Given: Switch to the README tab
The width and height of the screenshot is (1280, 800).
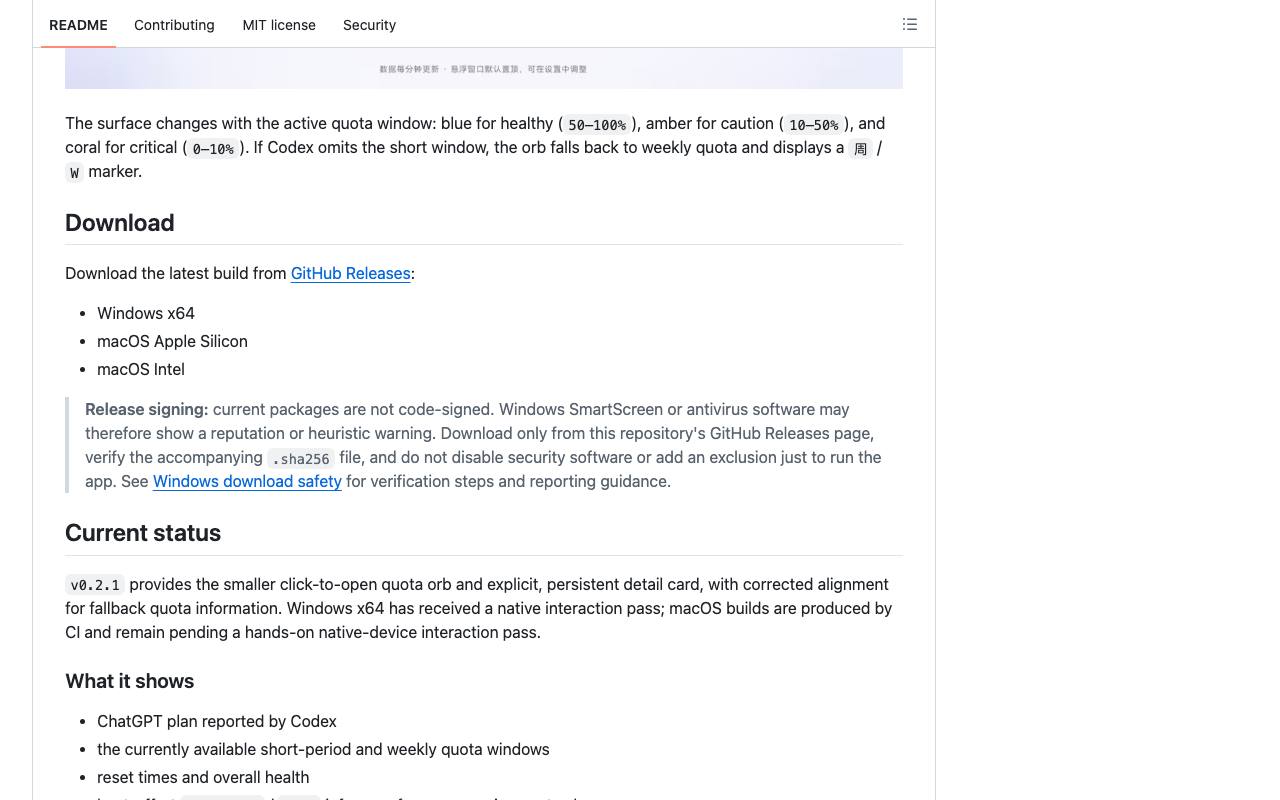Looking at the screenshot, I should (x=78, y=25).
